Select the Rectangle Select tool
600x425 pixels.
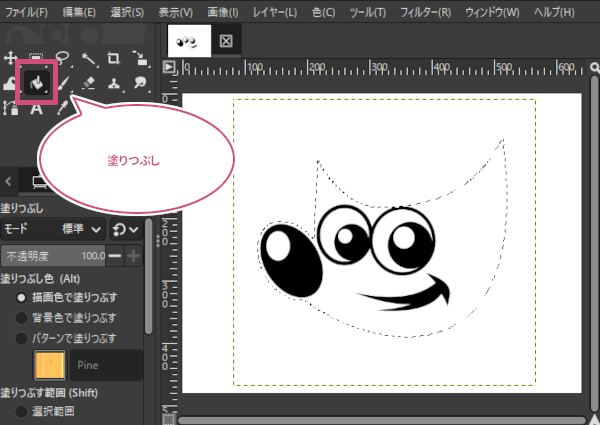pyautogui.click(x=36, y=56)
